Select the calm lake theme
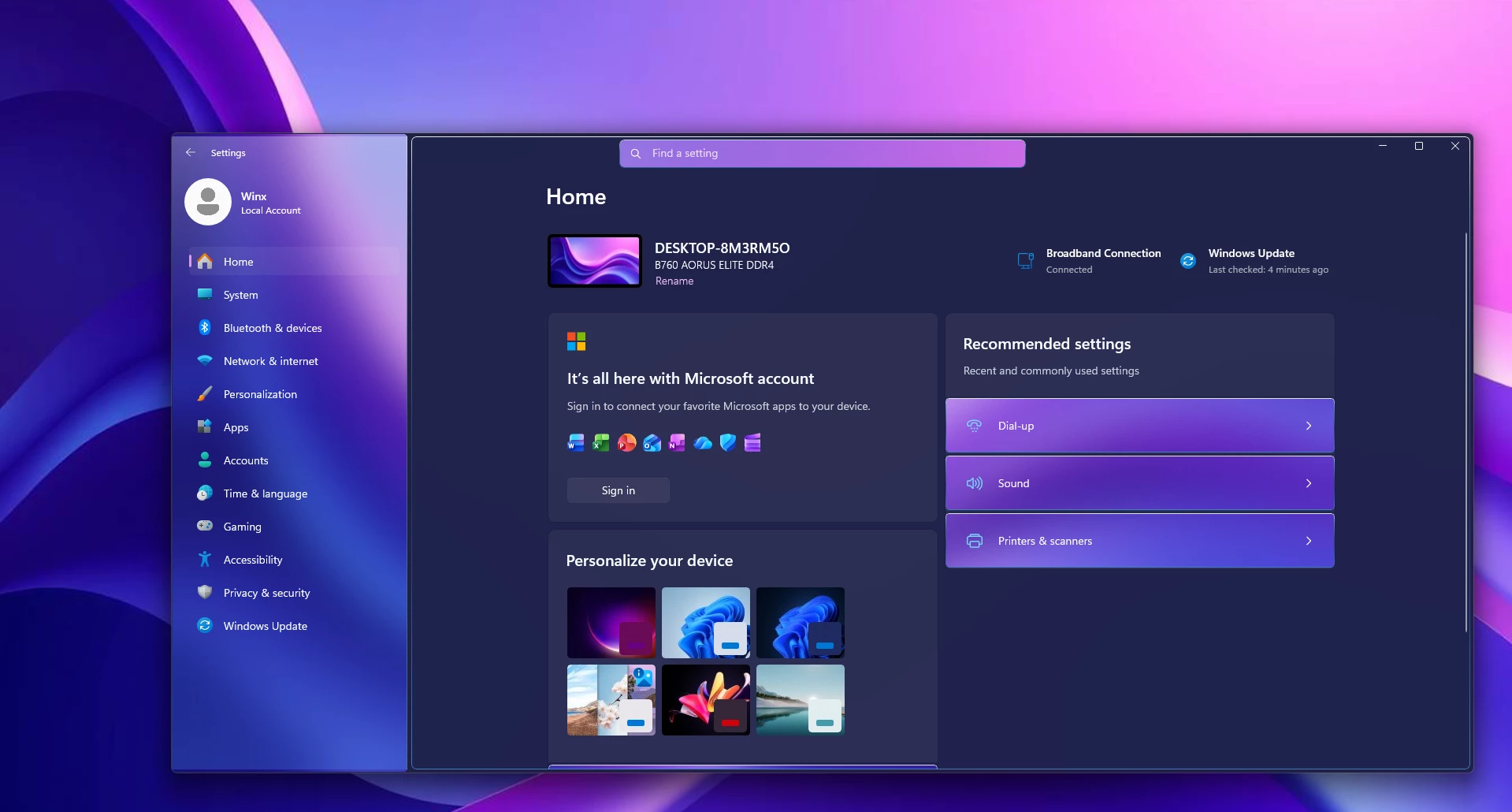The height and width of the screenshot is (812, 1512). click(x=801, y=700)
